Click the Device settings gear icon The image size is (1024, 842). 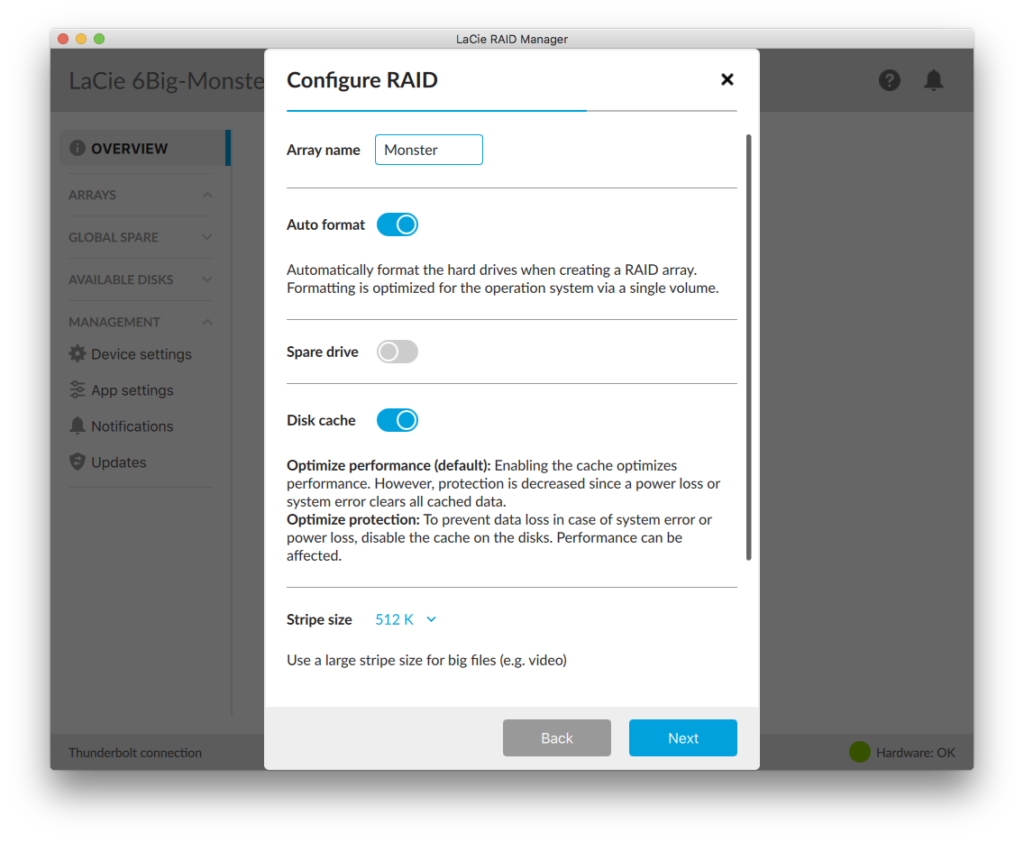point(77,353)
